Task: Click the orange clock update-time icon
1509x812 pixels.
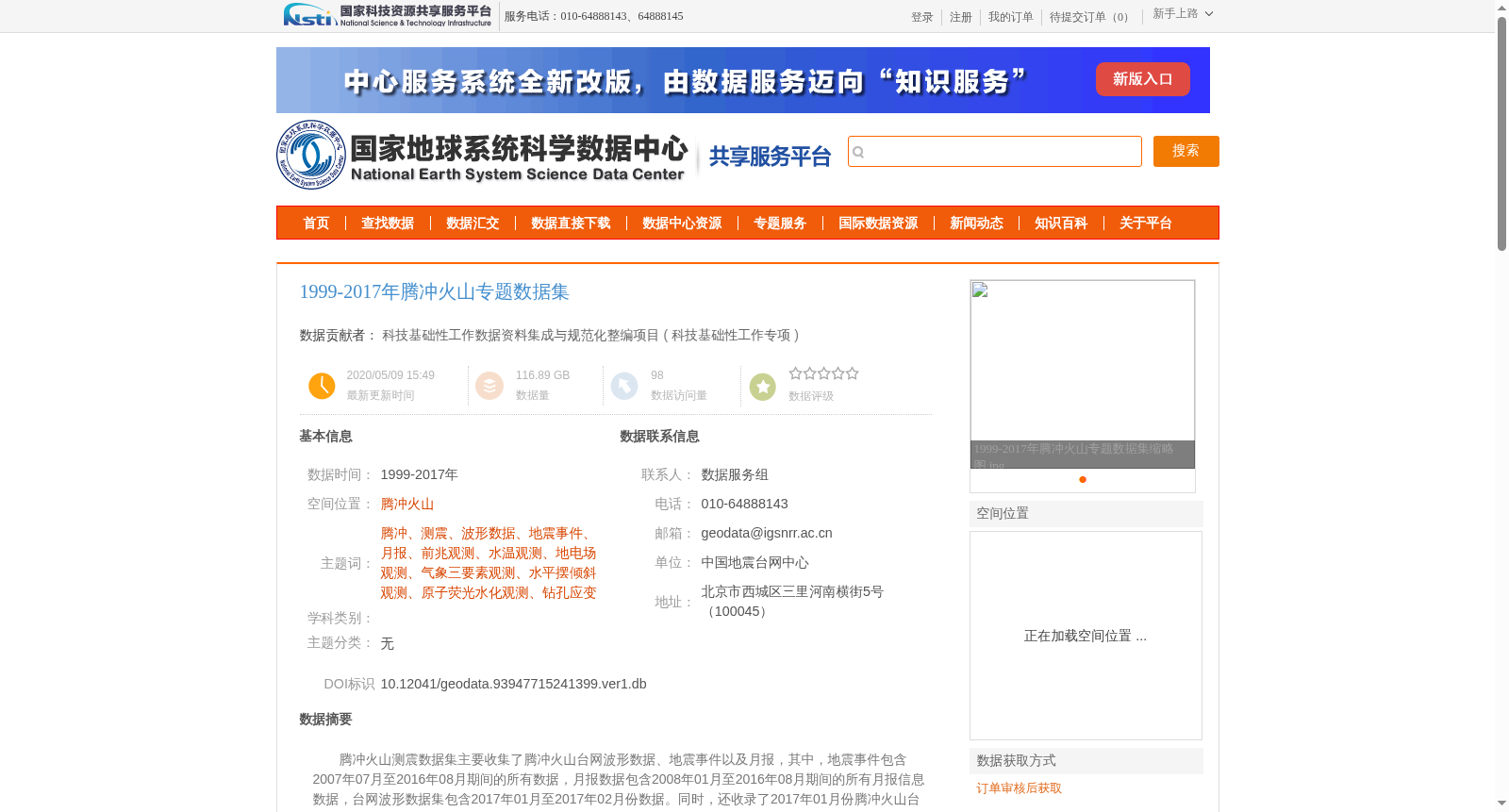Action: pos(322,386)
